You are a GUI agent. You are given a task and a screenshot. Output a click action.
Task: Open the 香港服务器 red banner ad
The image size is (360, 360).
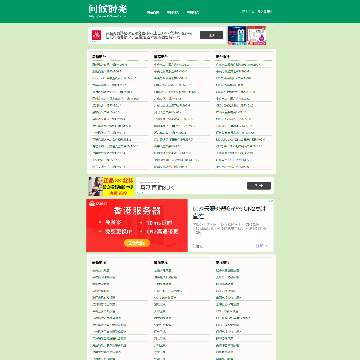point(137,225)
